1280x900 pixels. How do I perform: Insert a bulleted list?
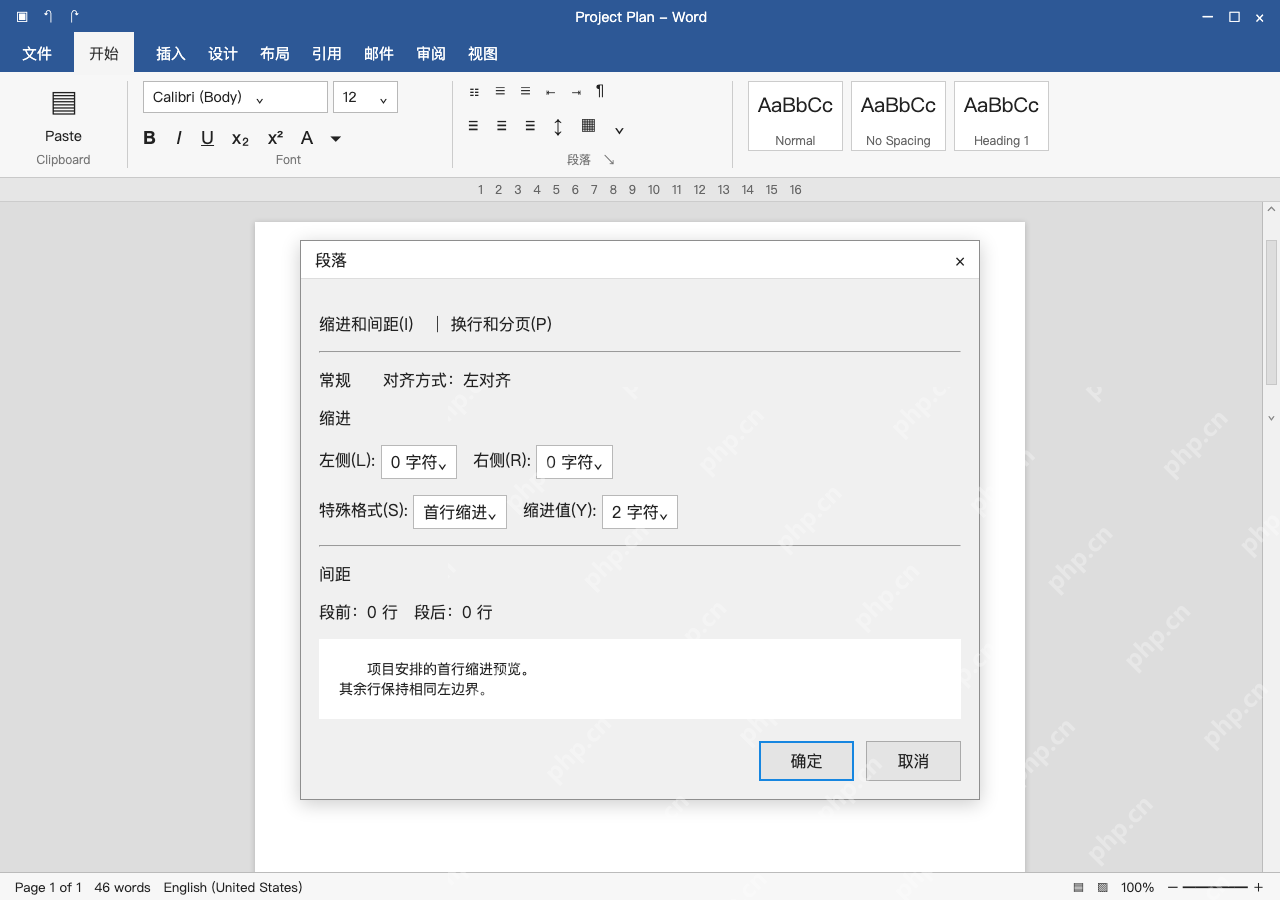[474, 92]
